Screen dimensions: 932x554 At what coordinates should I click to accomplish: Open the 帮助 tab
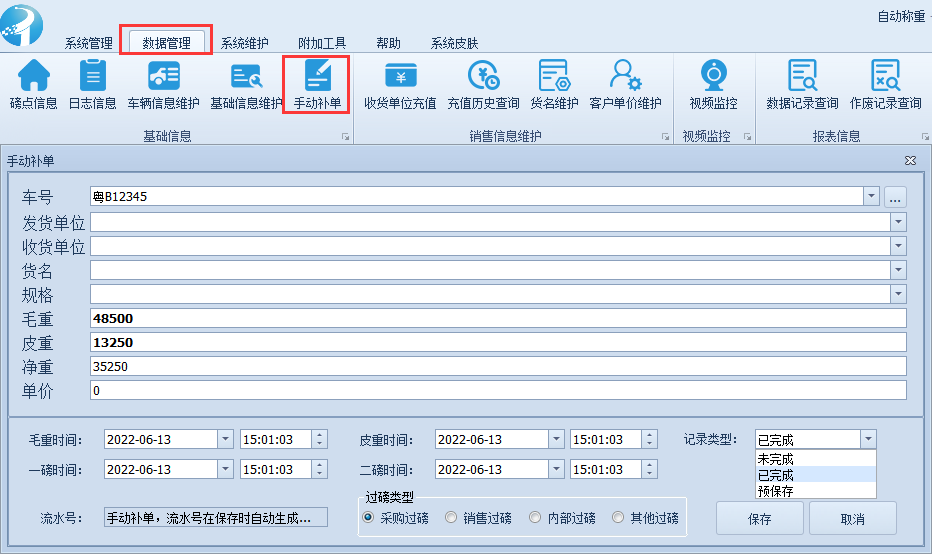388,43
